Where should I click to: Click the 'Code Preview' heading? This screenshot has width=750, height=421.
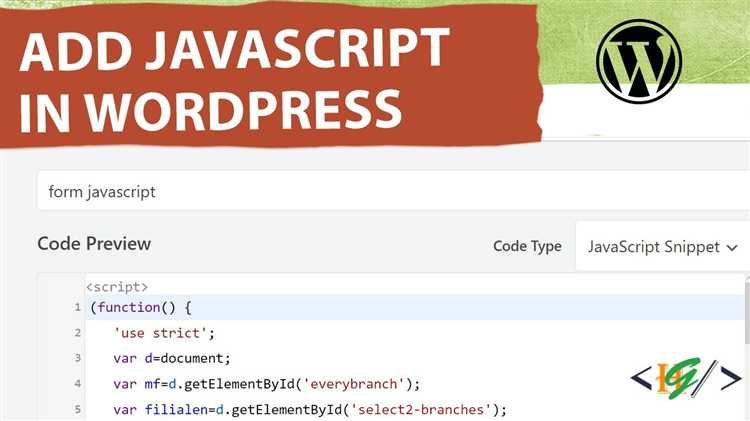(94, 244)
